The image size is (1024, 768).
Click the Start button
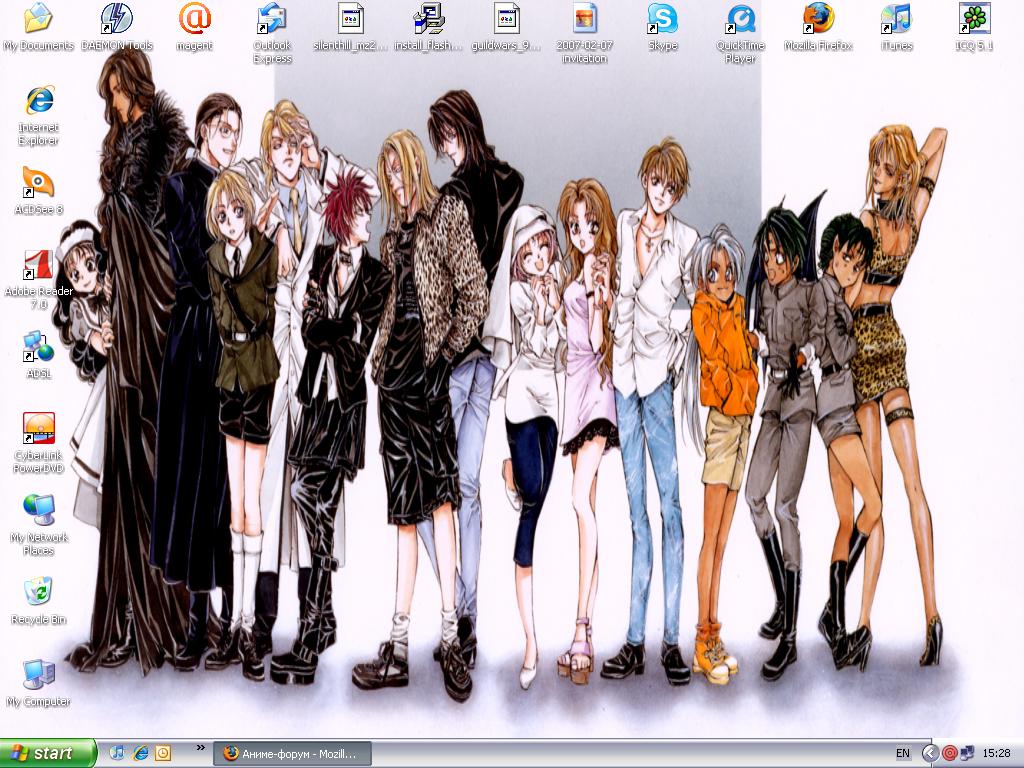[x=48, y=753]
